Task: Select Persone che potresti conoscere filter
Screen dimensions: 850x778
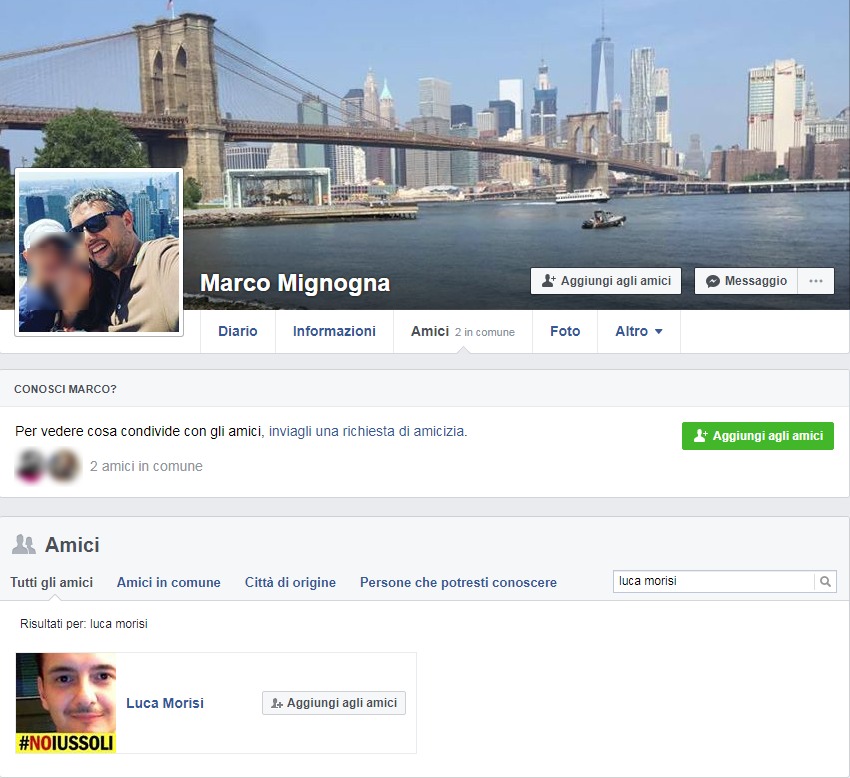Action: pyautogui.click(x=458, y=582)
